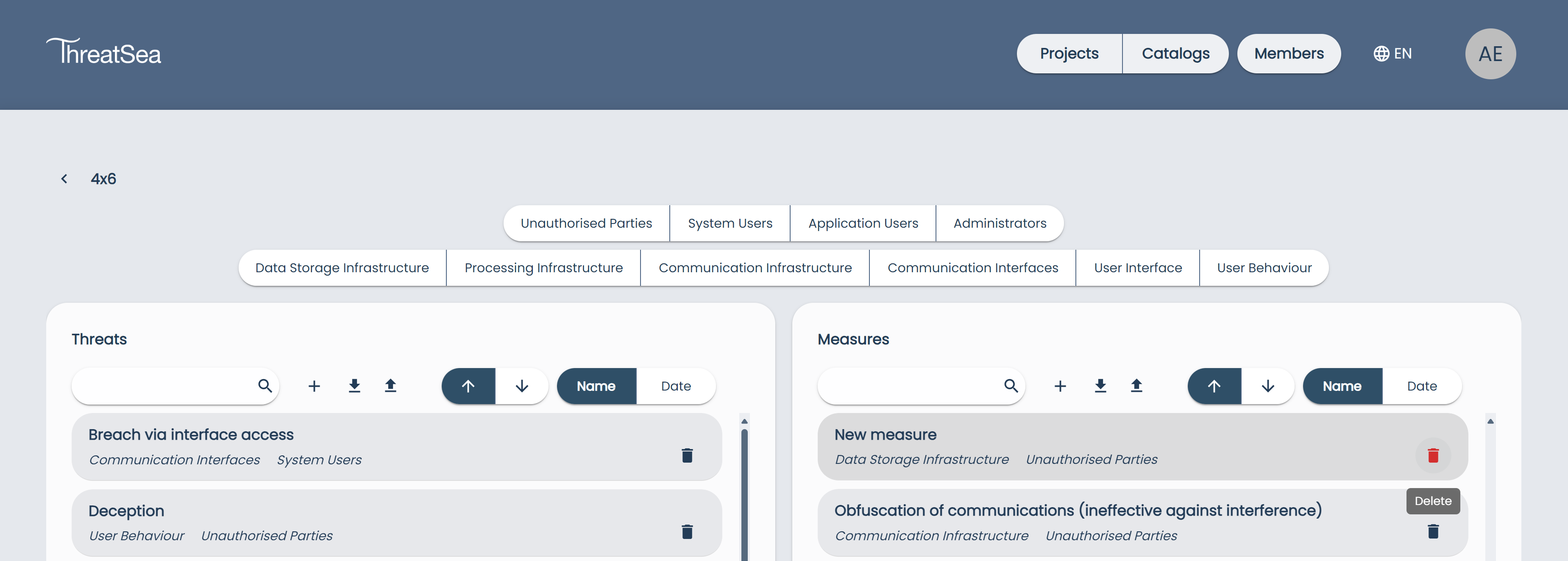This screenshot has height=561, width=1568.
Task: Open the AE user avatar menu
Action: (x=1490, y=53)
